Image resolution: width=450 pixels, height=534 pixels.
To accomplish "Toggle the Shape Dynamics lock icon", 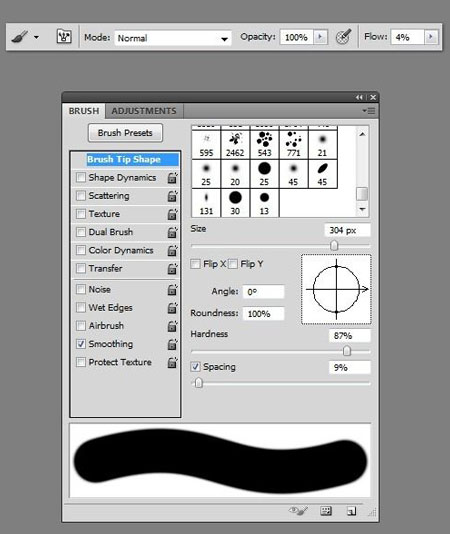I will [x=173, y=178].
